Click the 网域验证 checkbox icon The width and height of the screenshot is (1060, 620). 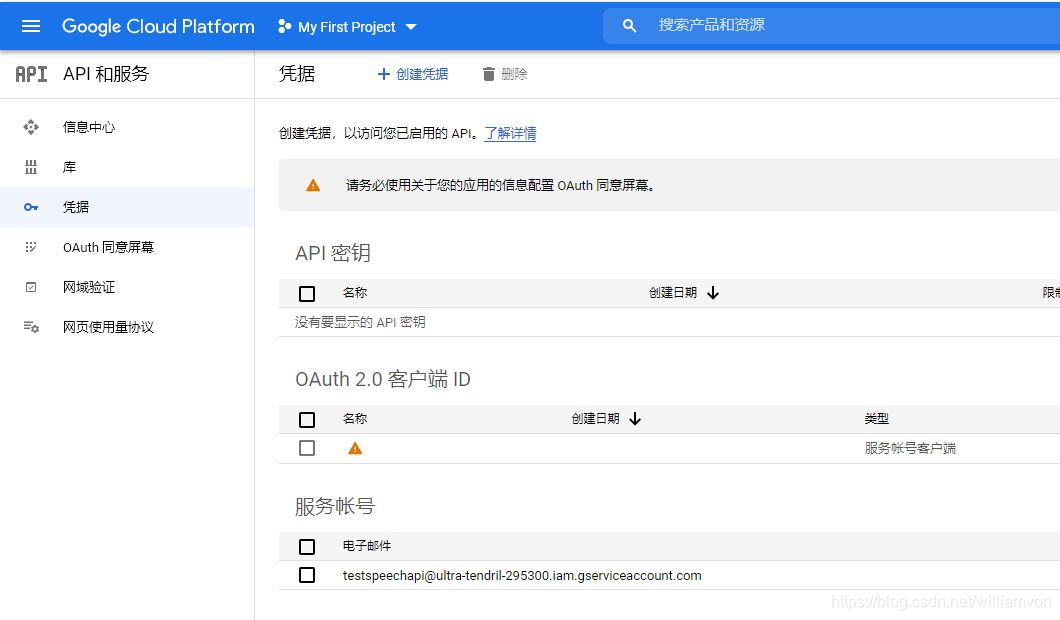tap(31, 287)
